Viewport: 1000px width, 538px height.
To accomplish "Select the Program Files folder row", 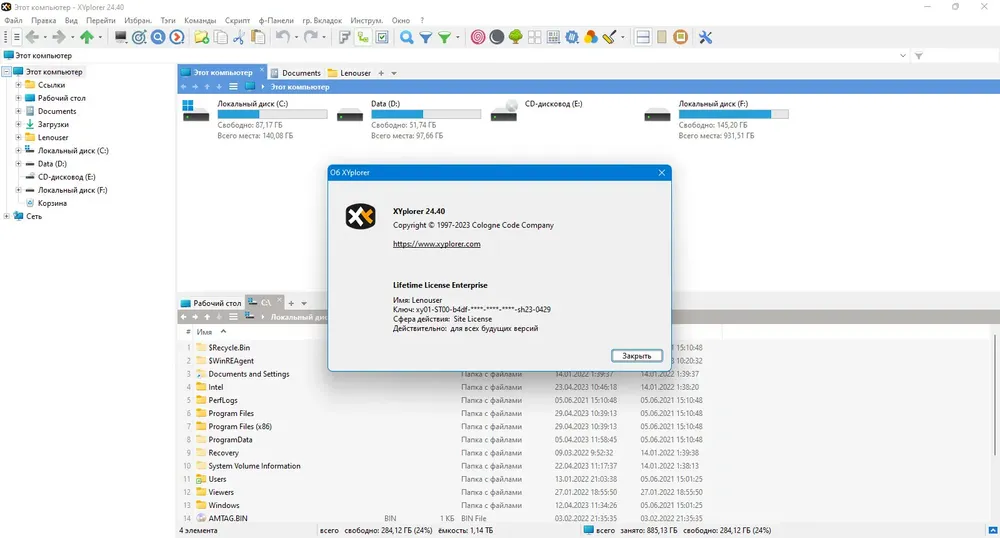I will [231, 413].
